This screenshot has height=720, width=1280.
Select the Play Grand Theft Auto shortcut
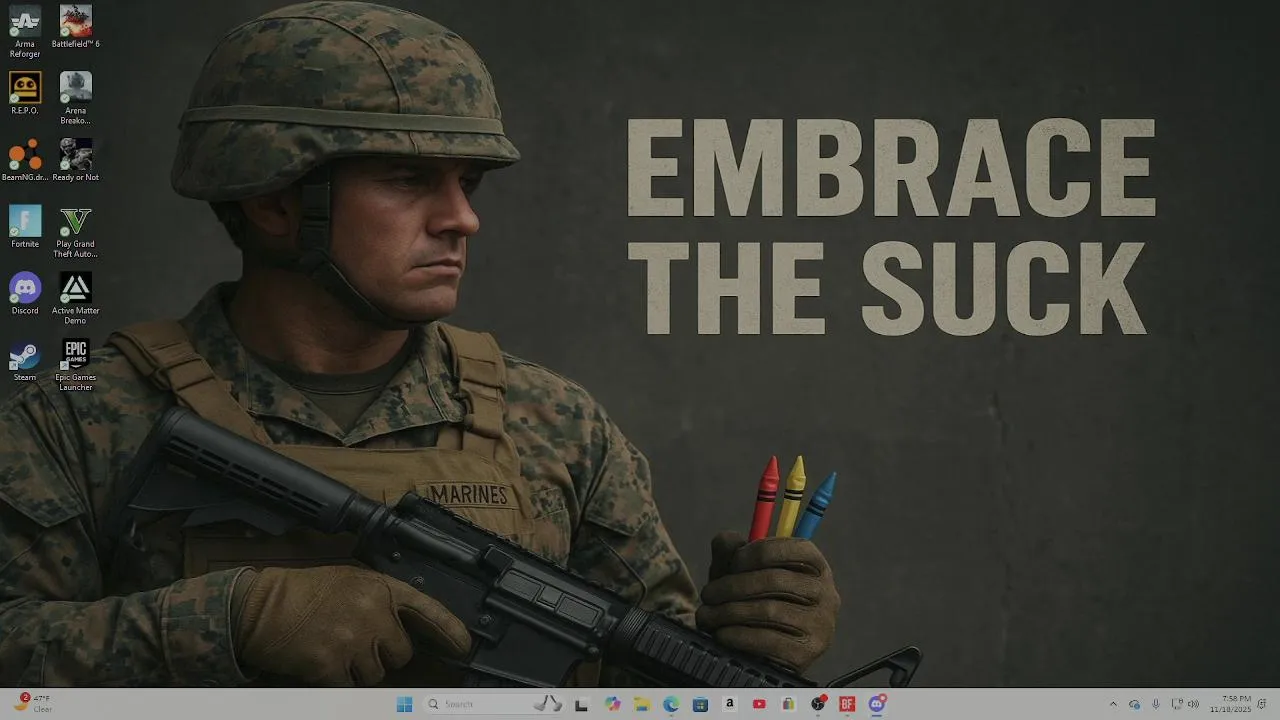(76, 232)
